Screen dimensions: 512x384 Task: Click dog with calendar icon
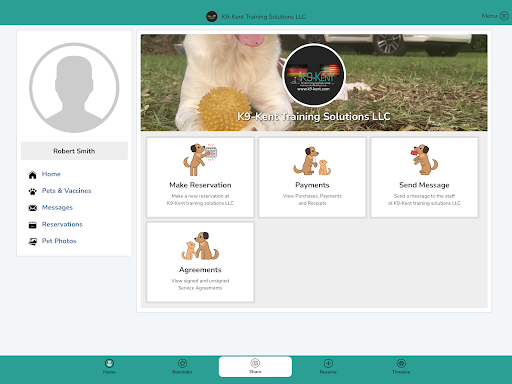coord(200,159)
